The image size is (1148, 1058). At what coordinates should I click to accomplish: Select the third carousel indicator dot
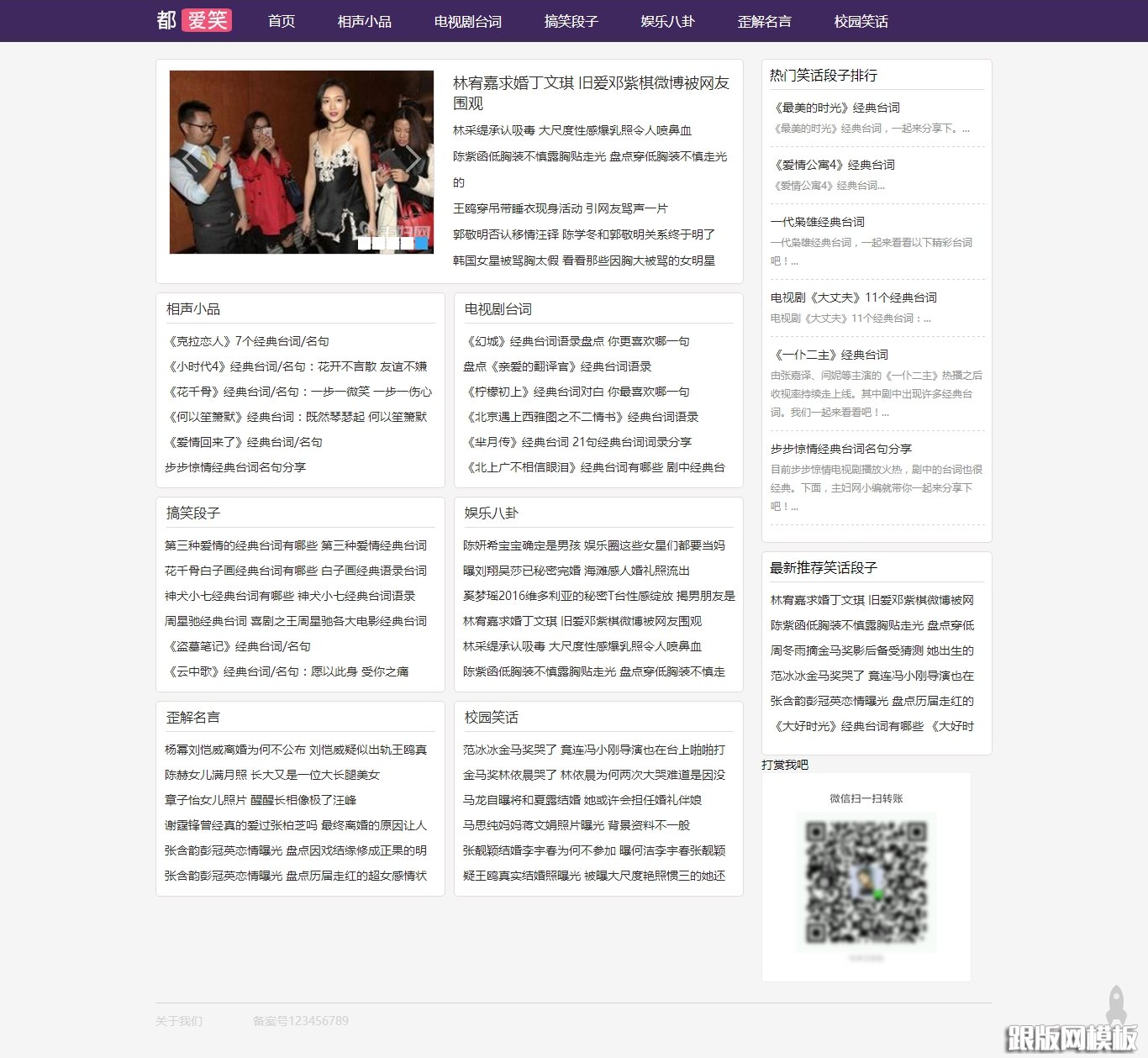click(392, 243)
